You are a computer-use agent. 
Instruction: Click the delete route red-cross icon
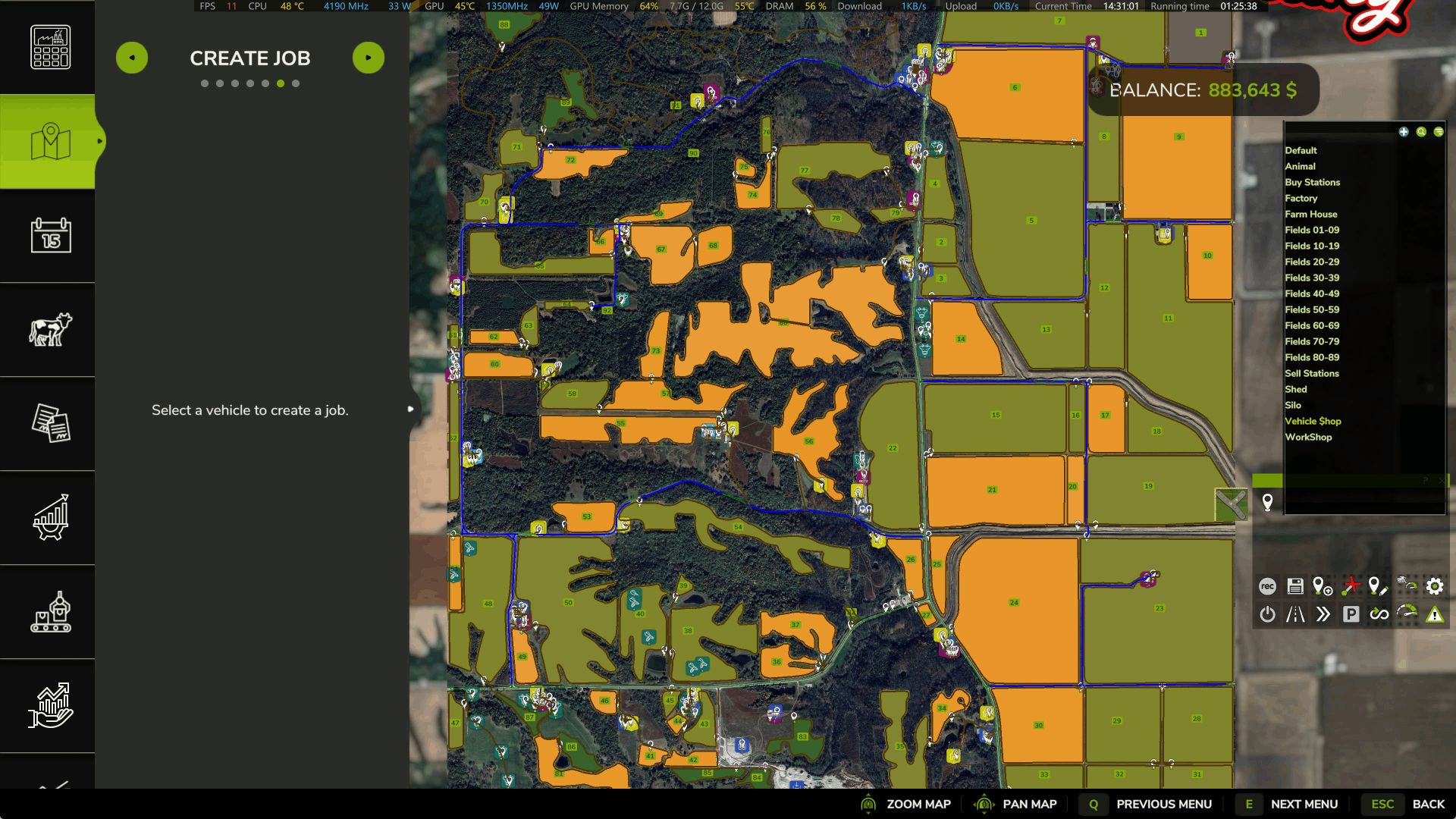pos(1351,586)
